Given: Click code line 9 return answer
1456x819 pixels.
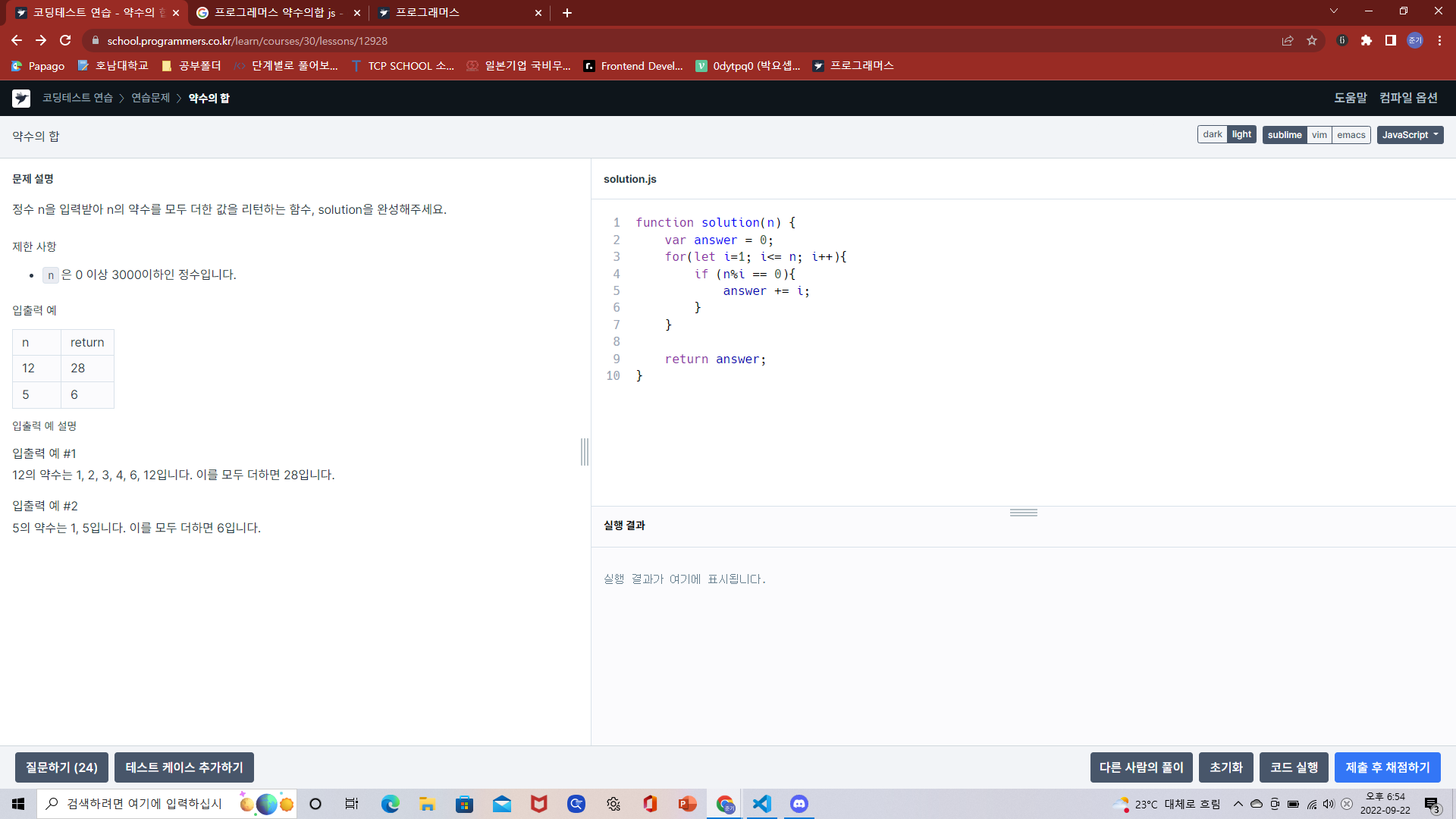Looking at the screenshot, I should 715,359.
